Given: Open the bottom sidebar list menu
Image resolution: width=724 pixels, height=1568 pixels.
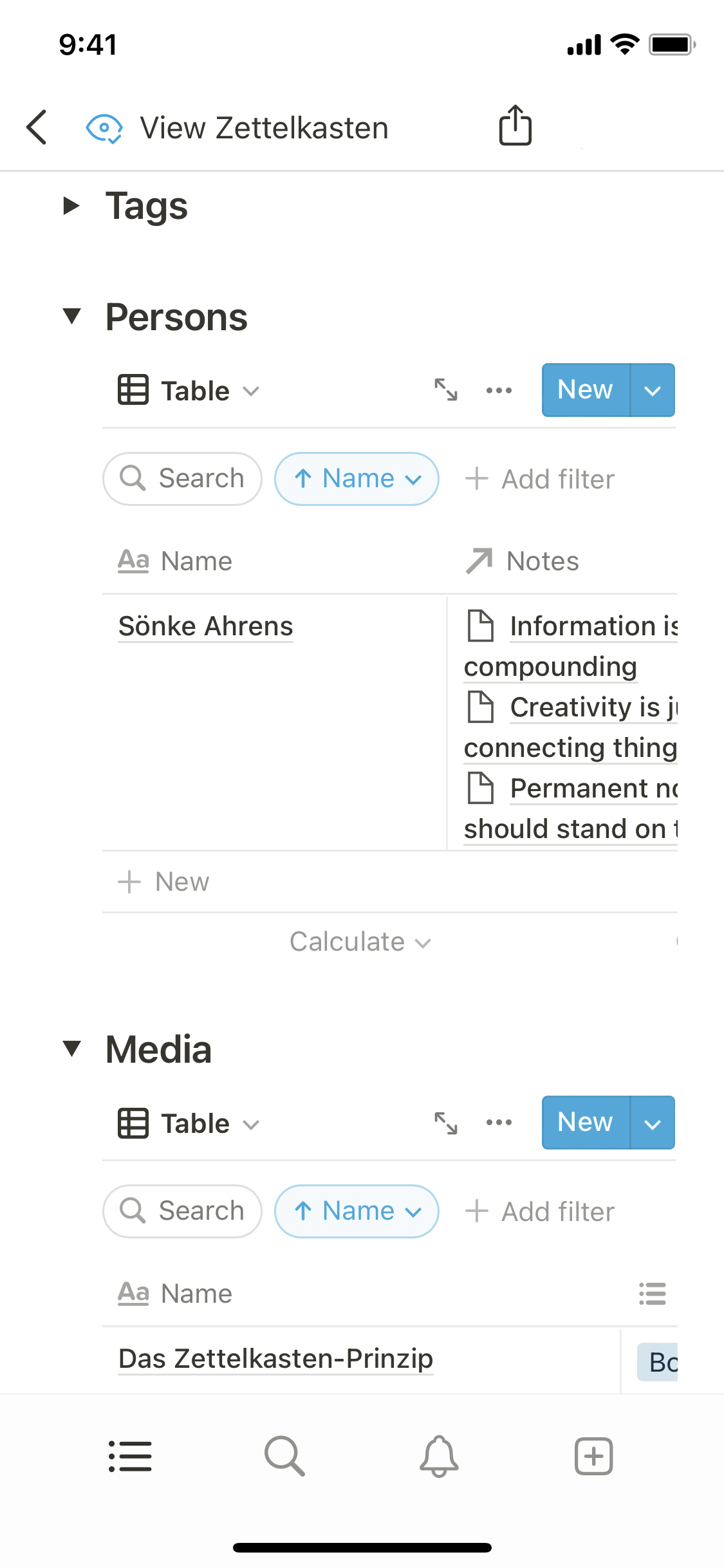Looking at the screenshot, I should coord(130,1456).
